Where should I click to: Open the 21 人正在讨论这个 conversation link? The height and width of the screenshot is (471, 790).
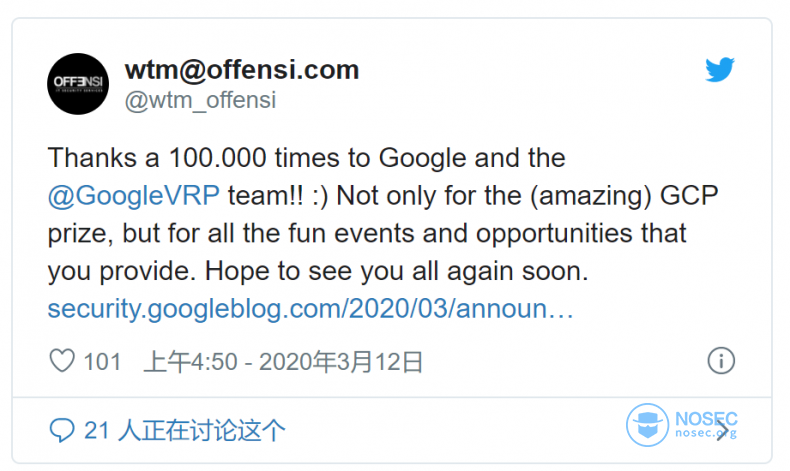click(x=184, y=431)
